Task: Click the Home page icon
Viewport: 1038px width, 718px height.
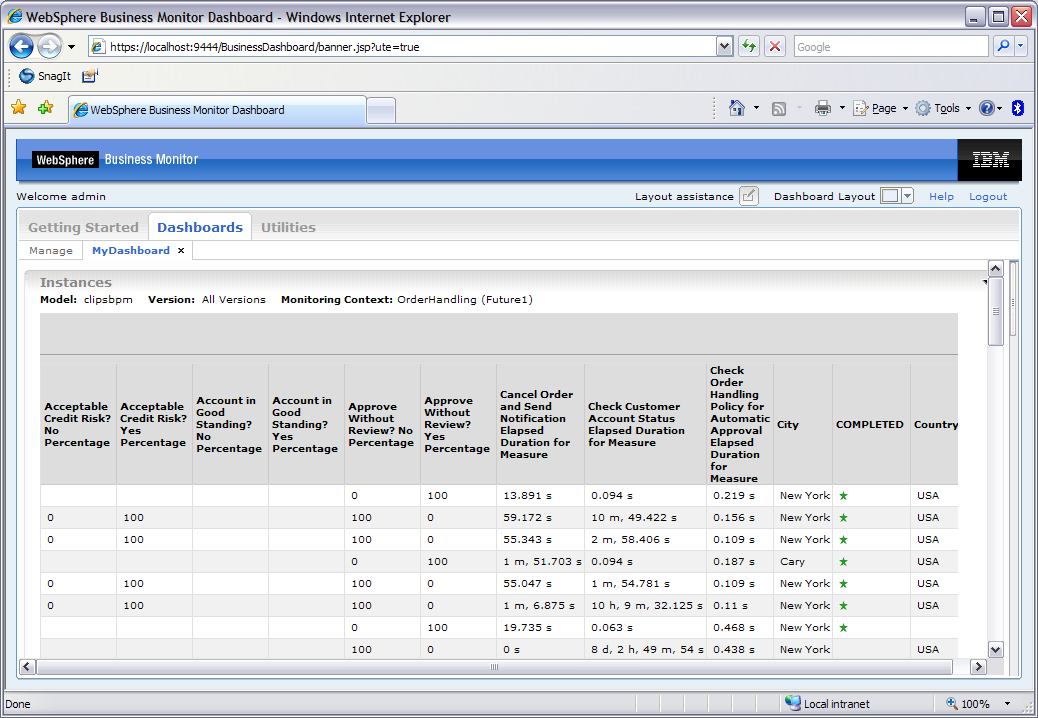Action: tap(736, 108)
